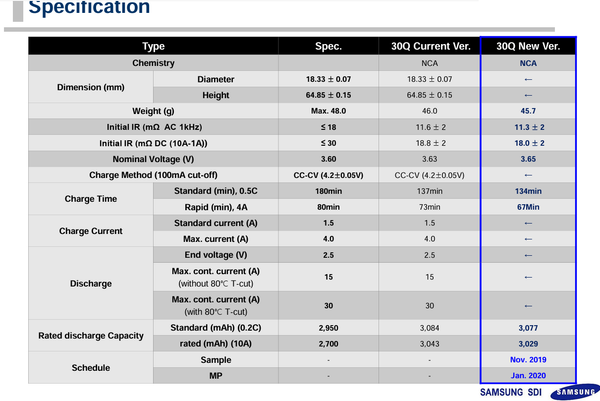Select "(with 80℃ T-cut)" current label
600x401 pixels.
coord(216,312)
